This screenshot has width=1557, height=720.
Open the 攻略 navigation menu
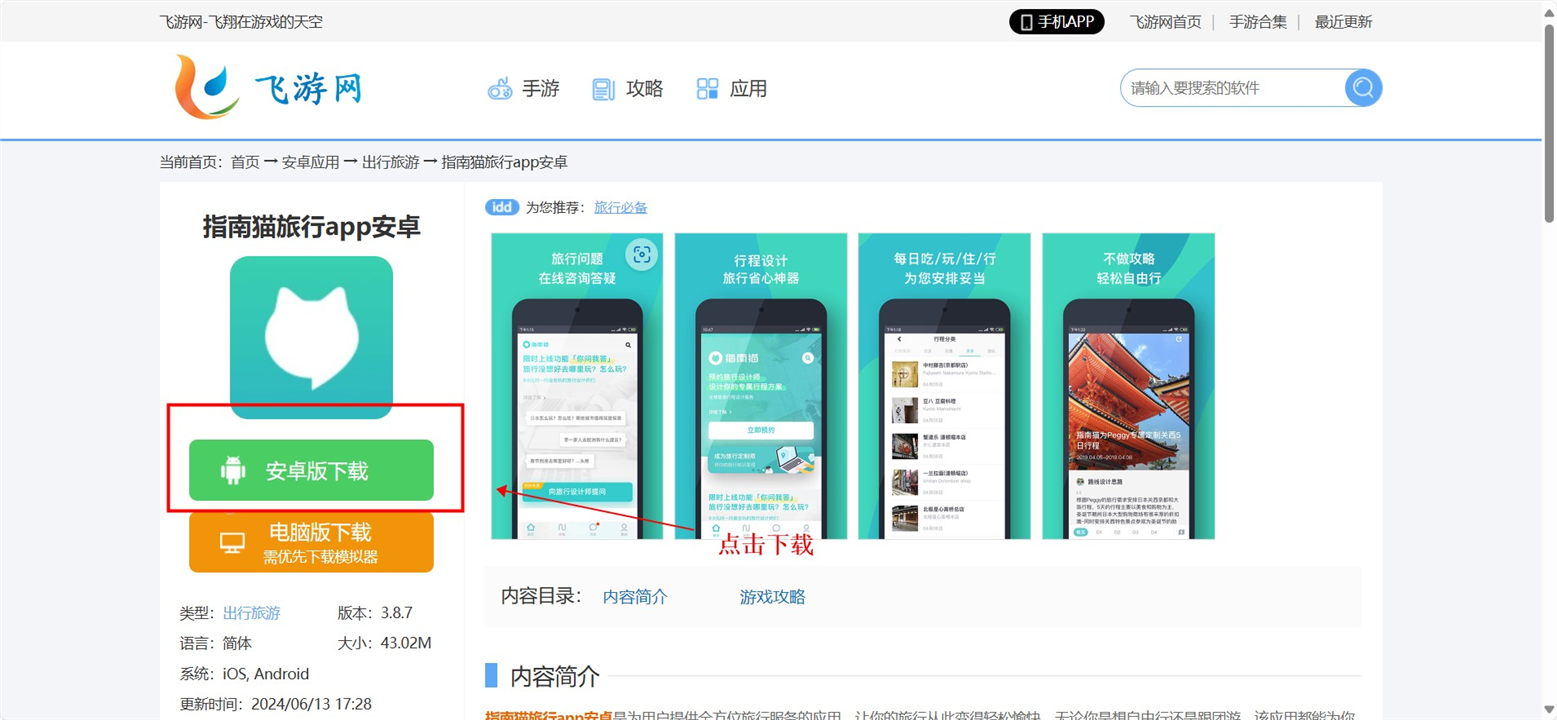coord(627,89)
